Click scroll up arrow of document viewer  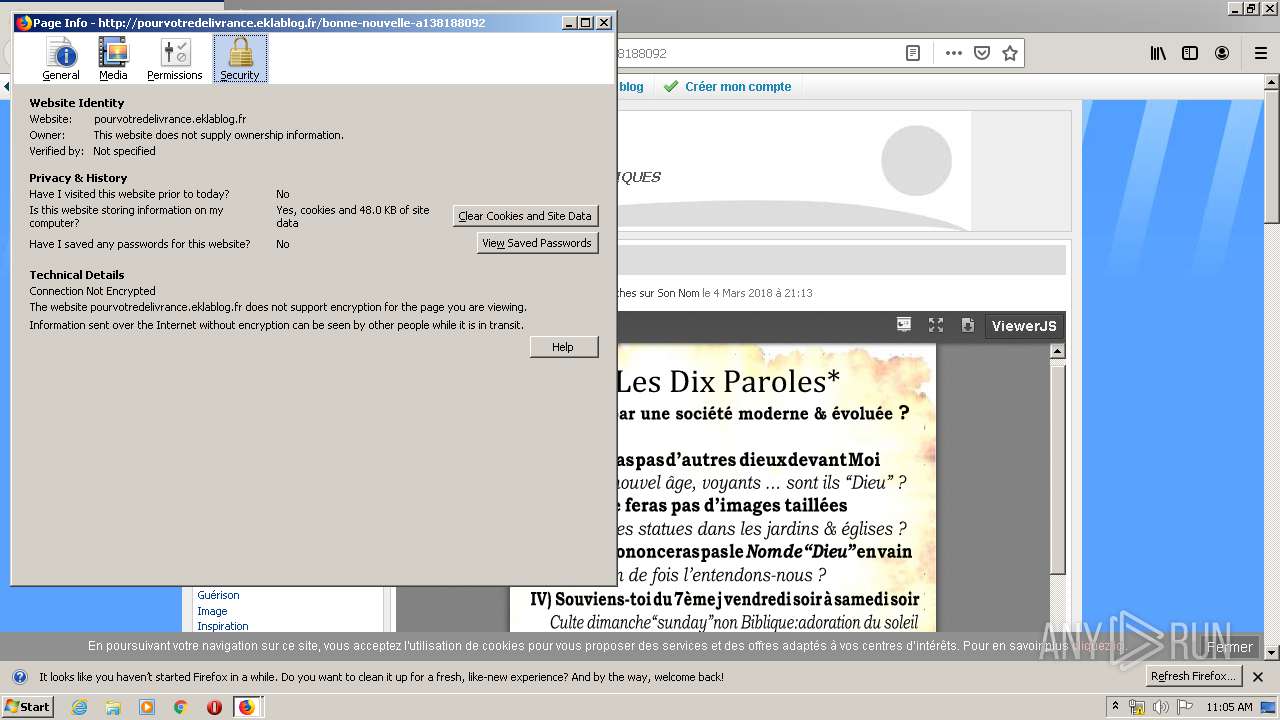(x=1058, y=351)
